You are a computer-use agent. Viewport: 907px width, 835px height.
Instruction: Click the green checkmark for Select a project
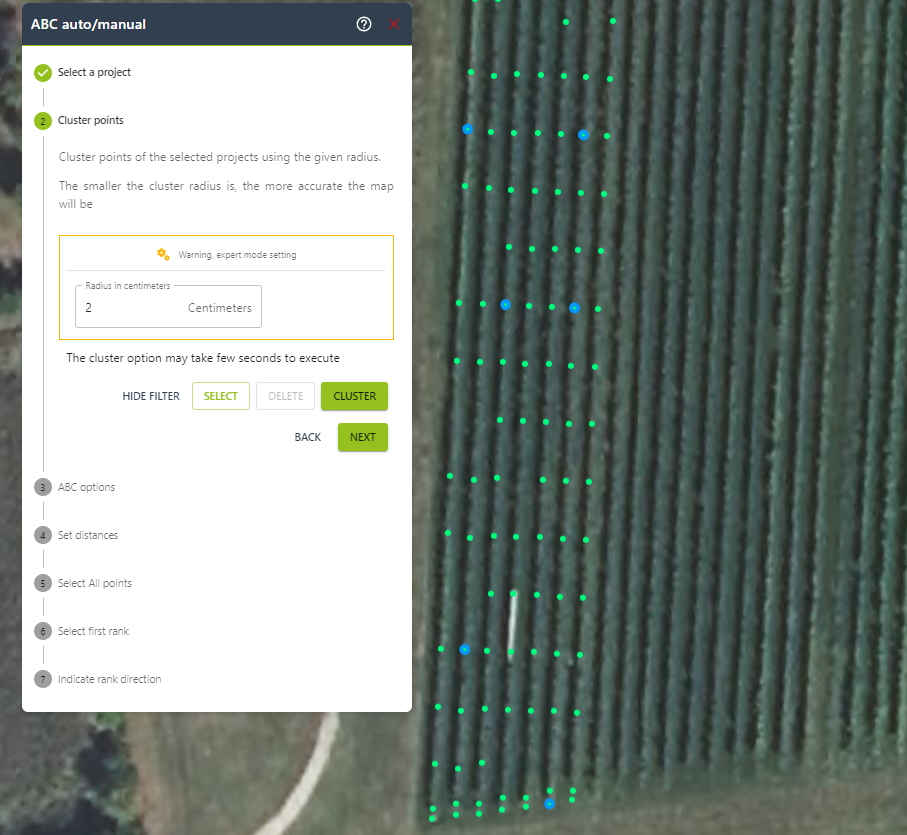tap(43, 73)
